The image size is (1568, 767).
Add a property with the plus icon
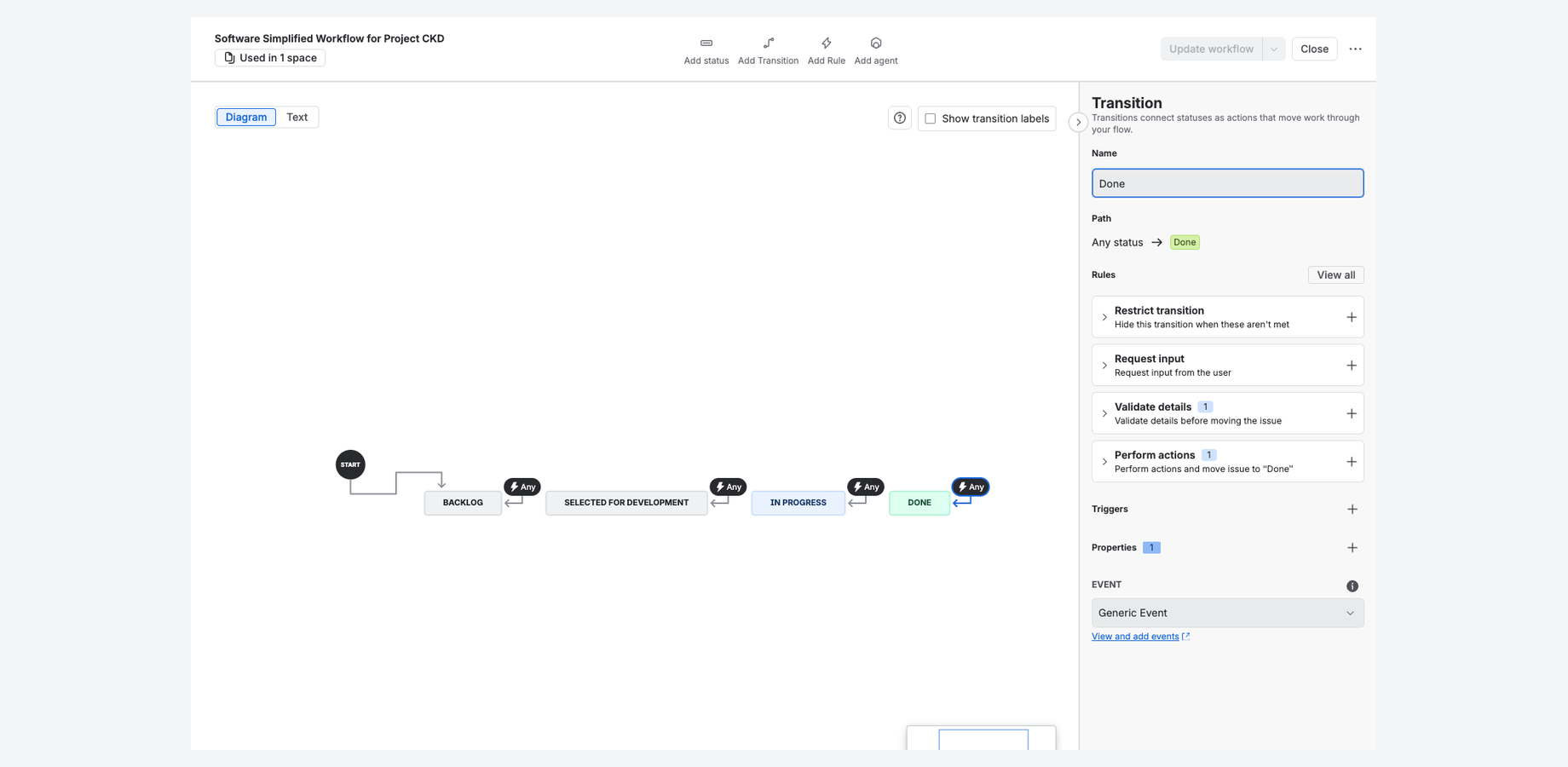[x=1352, y=548]
